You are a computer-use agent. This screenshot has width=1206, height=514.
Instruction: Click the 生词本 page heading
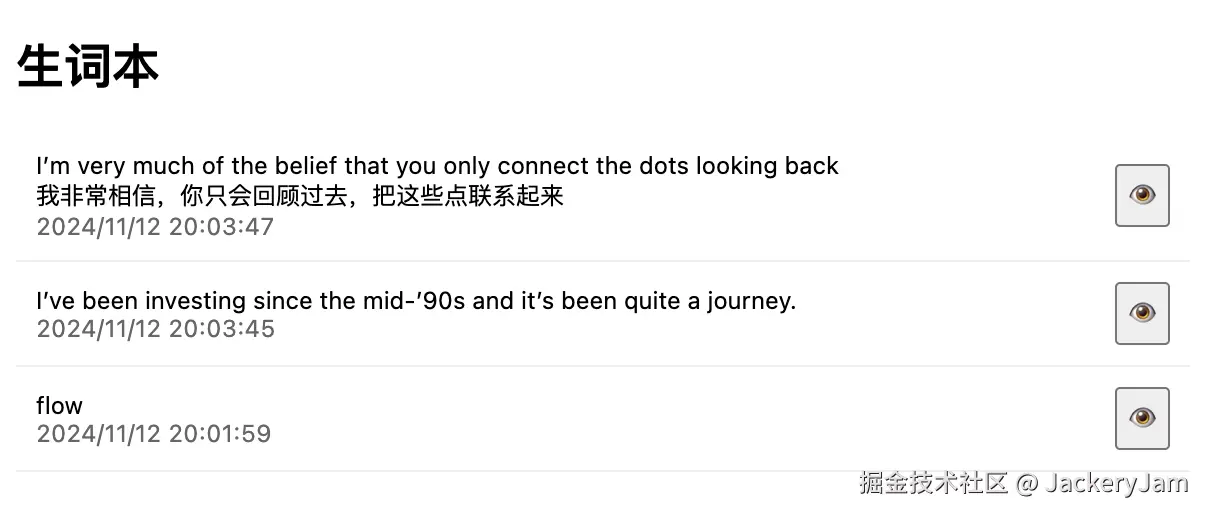tap(88, 68)
